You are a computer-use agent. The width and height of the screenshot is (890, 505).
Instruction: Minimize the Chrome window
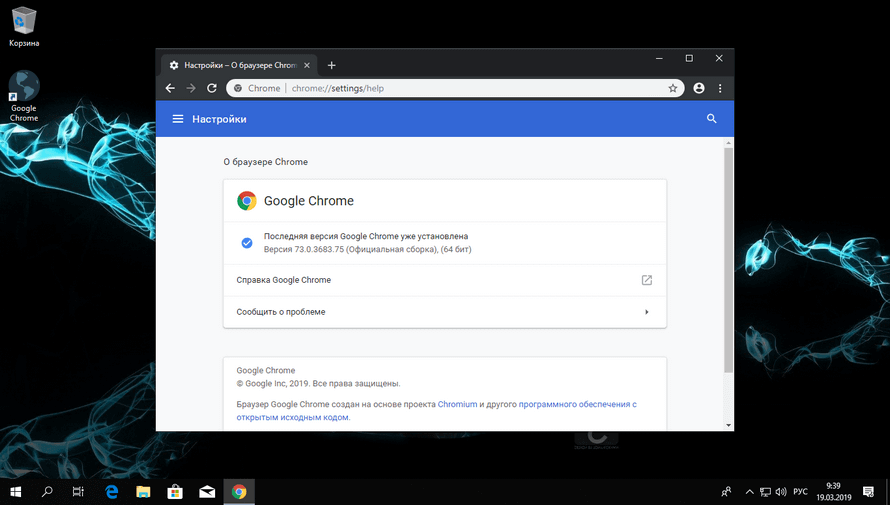pos(659,58)
